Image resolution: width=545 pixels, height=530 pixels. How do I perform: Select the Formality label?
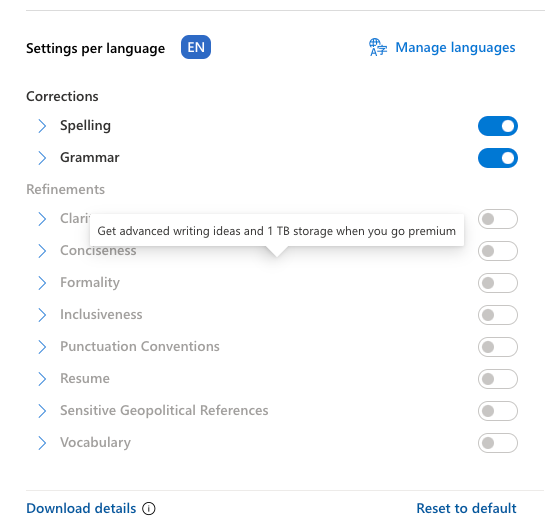coord(90,283)
